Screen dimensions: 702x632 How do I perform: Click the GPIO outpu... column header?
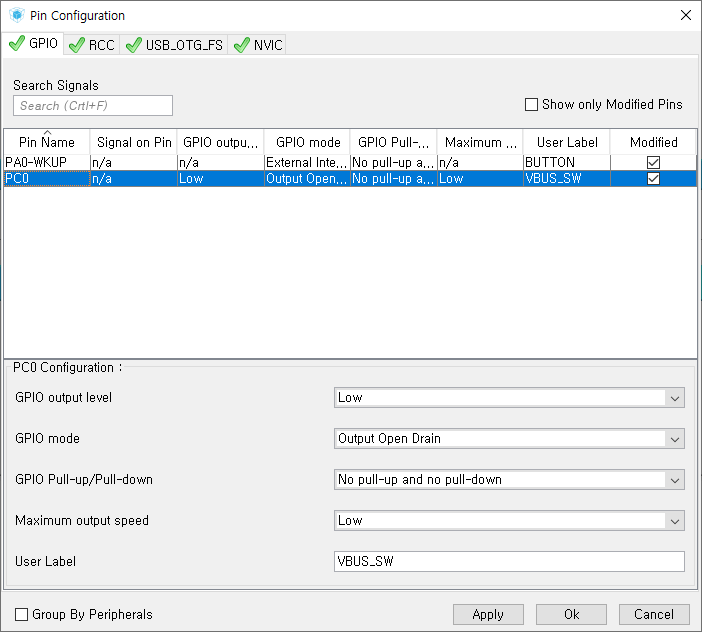221,142
